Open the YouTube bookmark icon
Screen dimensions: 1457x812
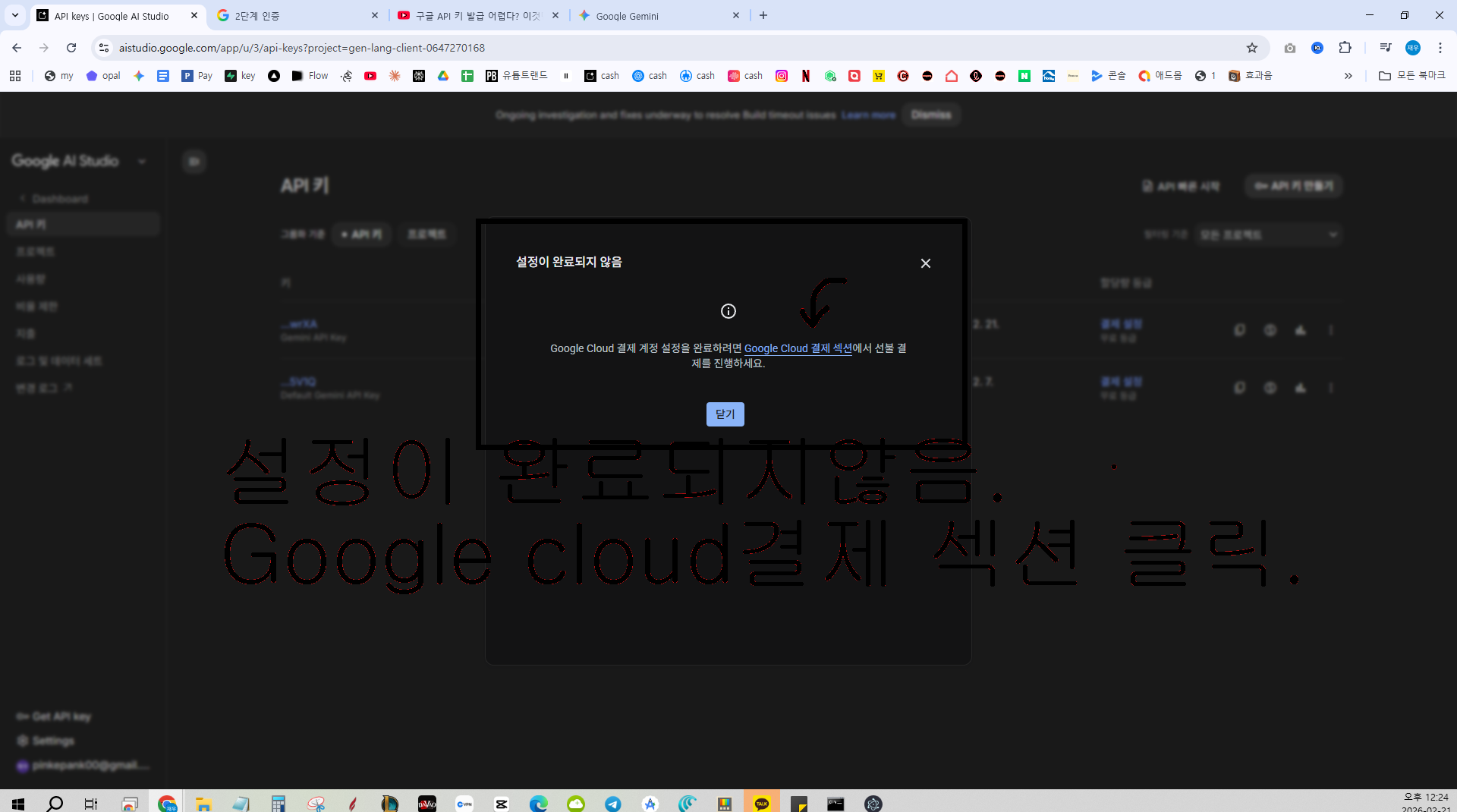370,76
